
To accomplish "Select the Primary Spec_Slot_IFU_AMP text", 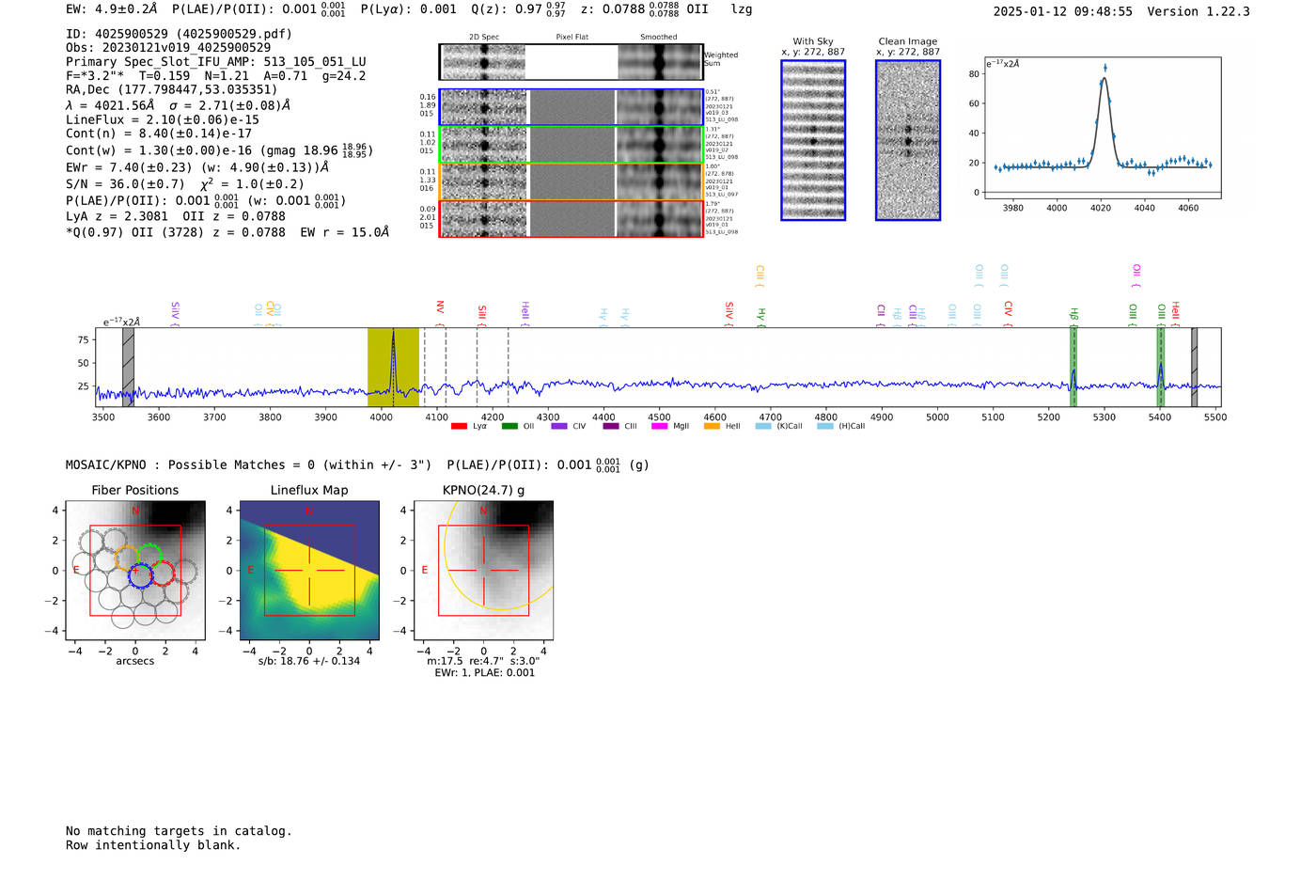I will (x=215, y=62).
